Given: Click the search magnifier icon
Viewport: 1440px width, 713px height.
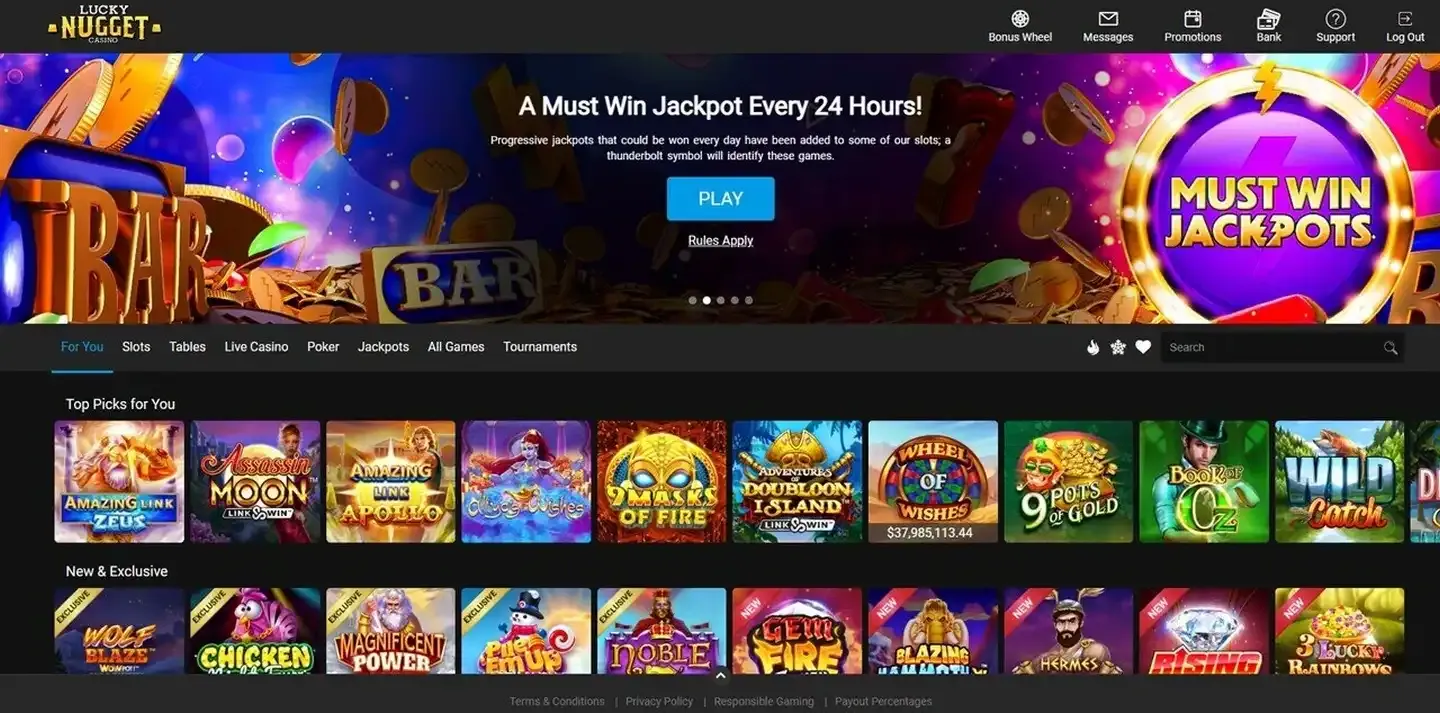Looking at the screenshot, I should point(1390,348).
